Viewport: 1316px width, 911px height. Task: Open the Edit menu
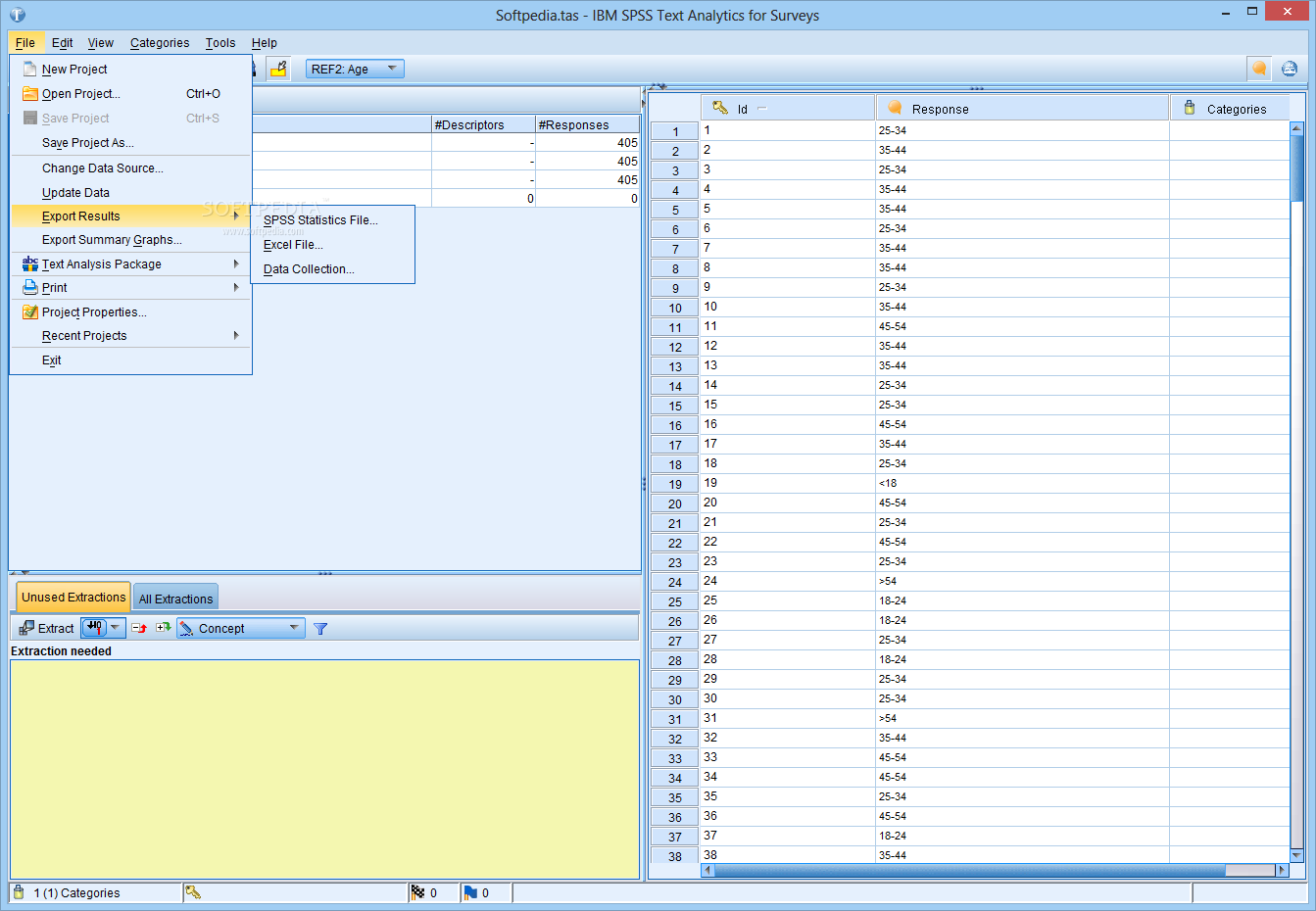point(62,43)
